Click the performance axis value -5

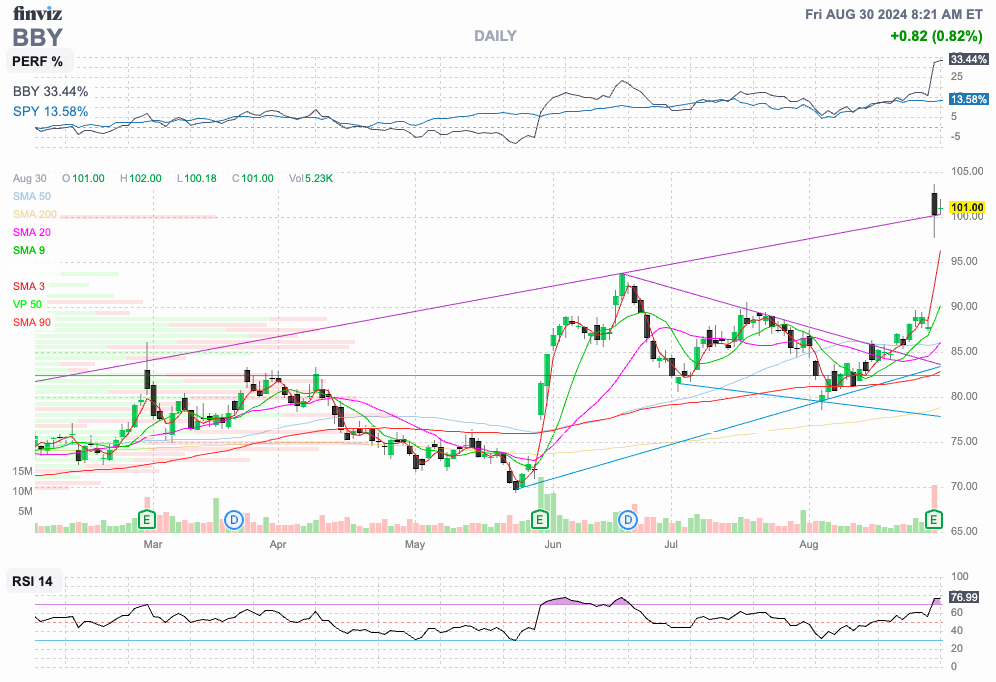(x=955, y=137)
